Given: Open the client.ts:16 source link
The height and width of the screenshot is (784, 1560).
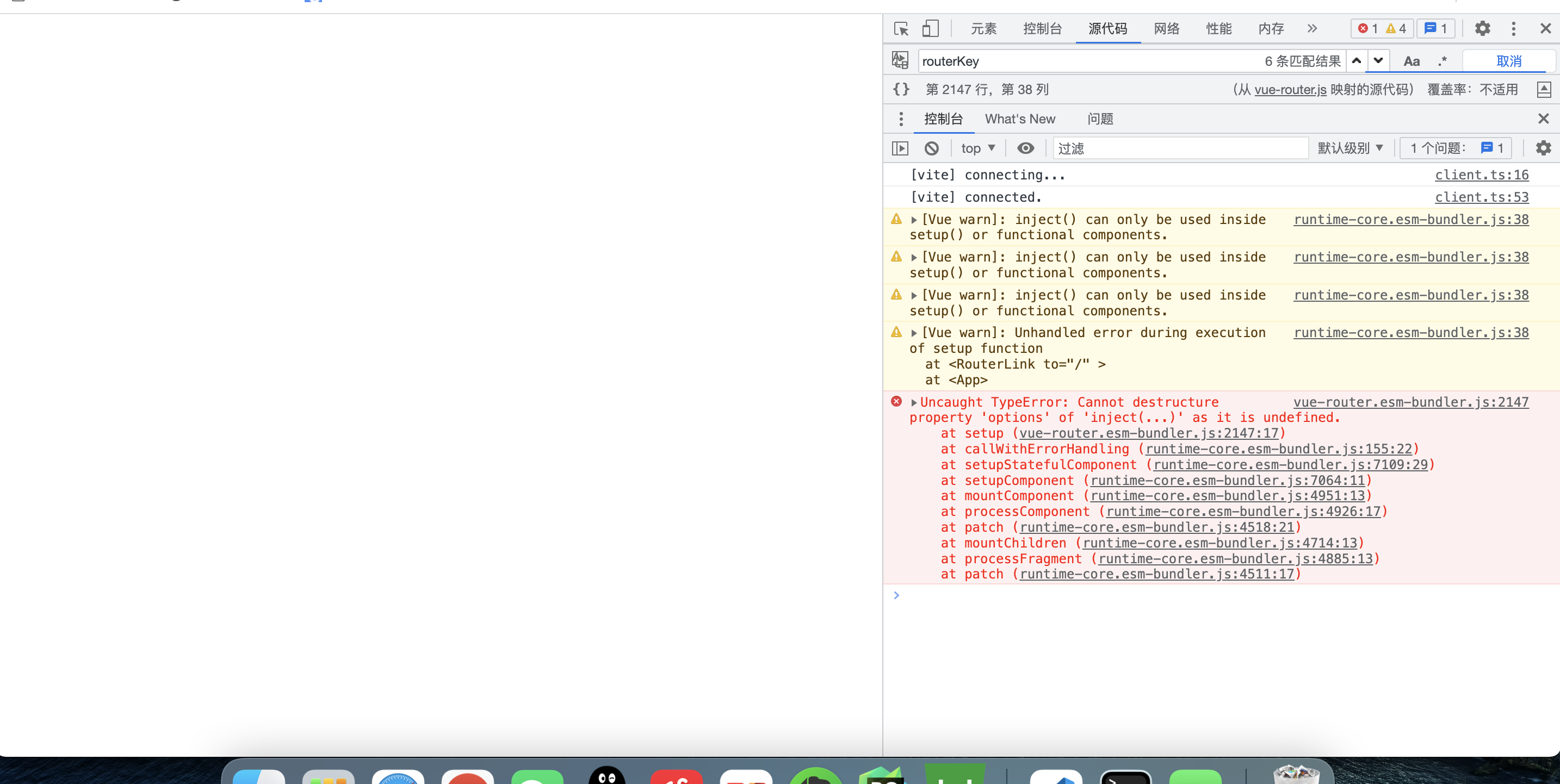Looking at the screenshot, I should 1481,175.
